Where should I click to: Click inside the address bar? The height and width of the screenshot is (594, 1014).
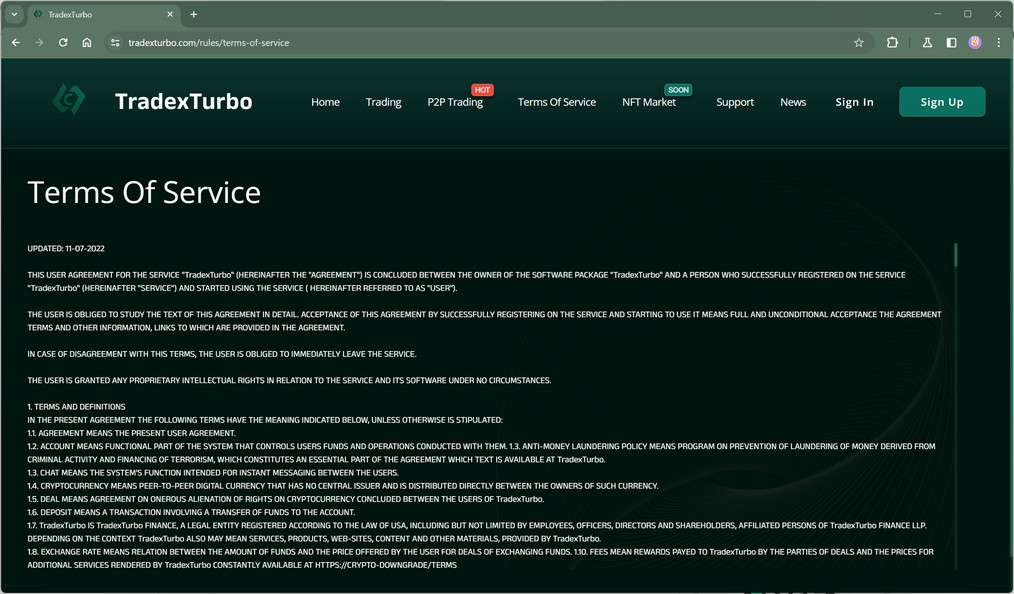(x=300, y=43)
